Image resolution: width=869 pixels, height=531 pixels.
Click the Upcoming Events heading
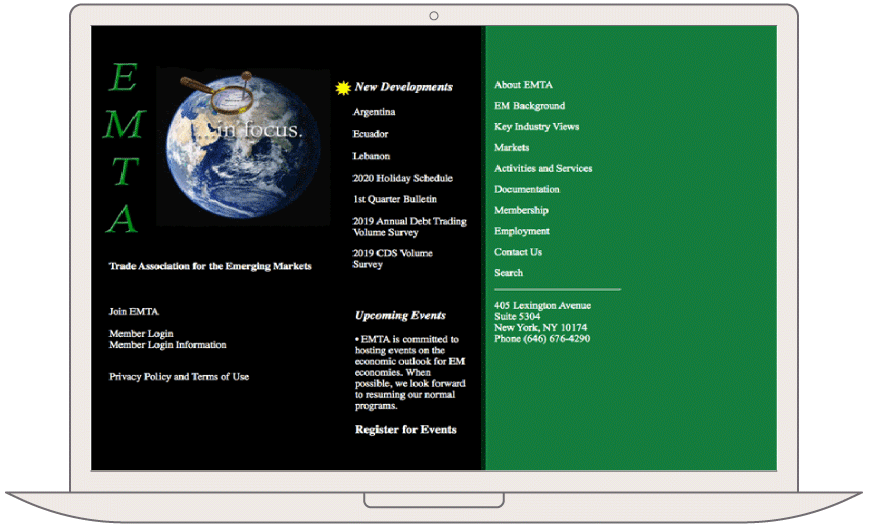pyautogui.click(x=400, y=315)
